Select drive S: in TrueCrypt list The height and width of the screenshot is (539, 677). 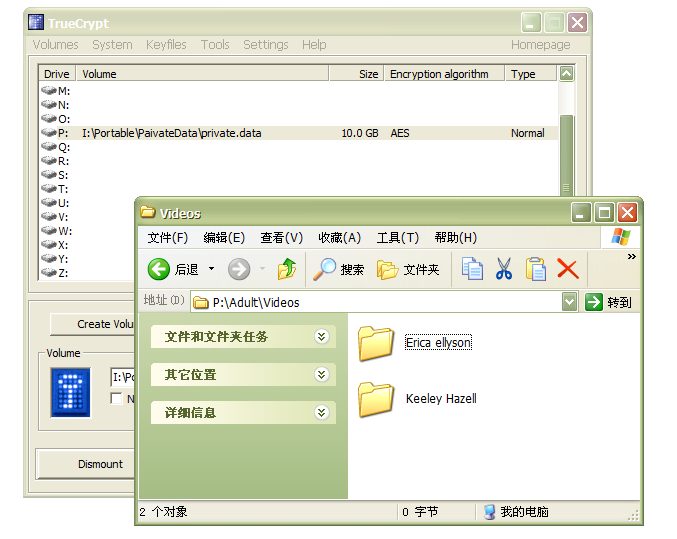tap(55, 175)
